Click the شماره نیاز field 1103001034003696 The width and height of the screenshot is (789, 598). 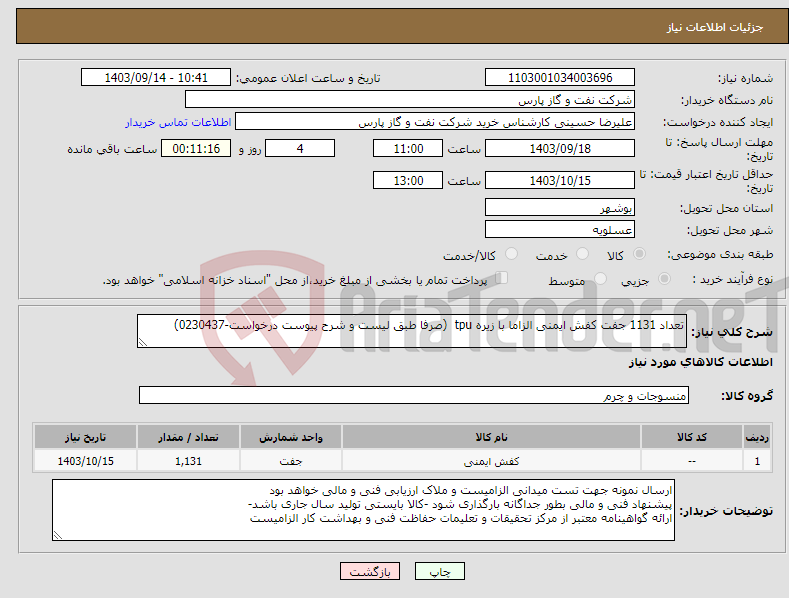click(x=560, y=78)
